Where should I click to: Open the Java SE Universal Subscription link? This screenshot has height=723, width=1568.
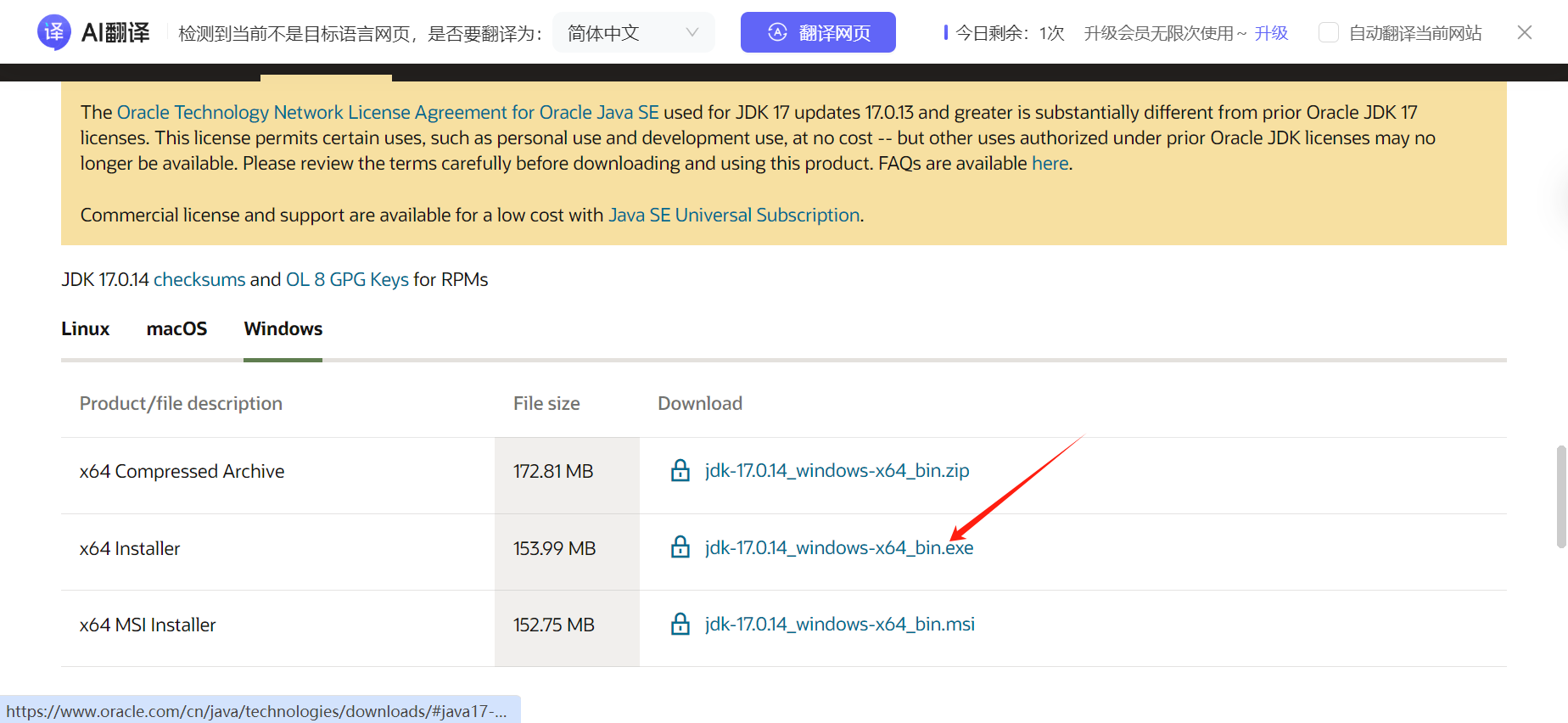[x=734, y=215]
